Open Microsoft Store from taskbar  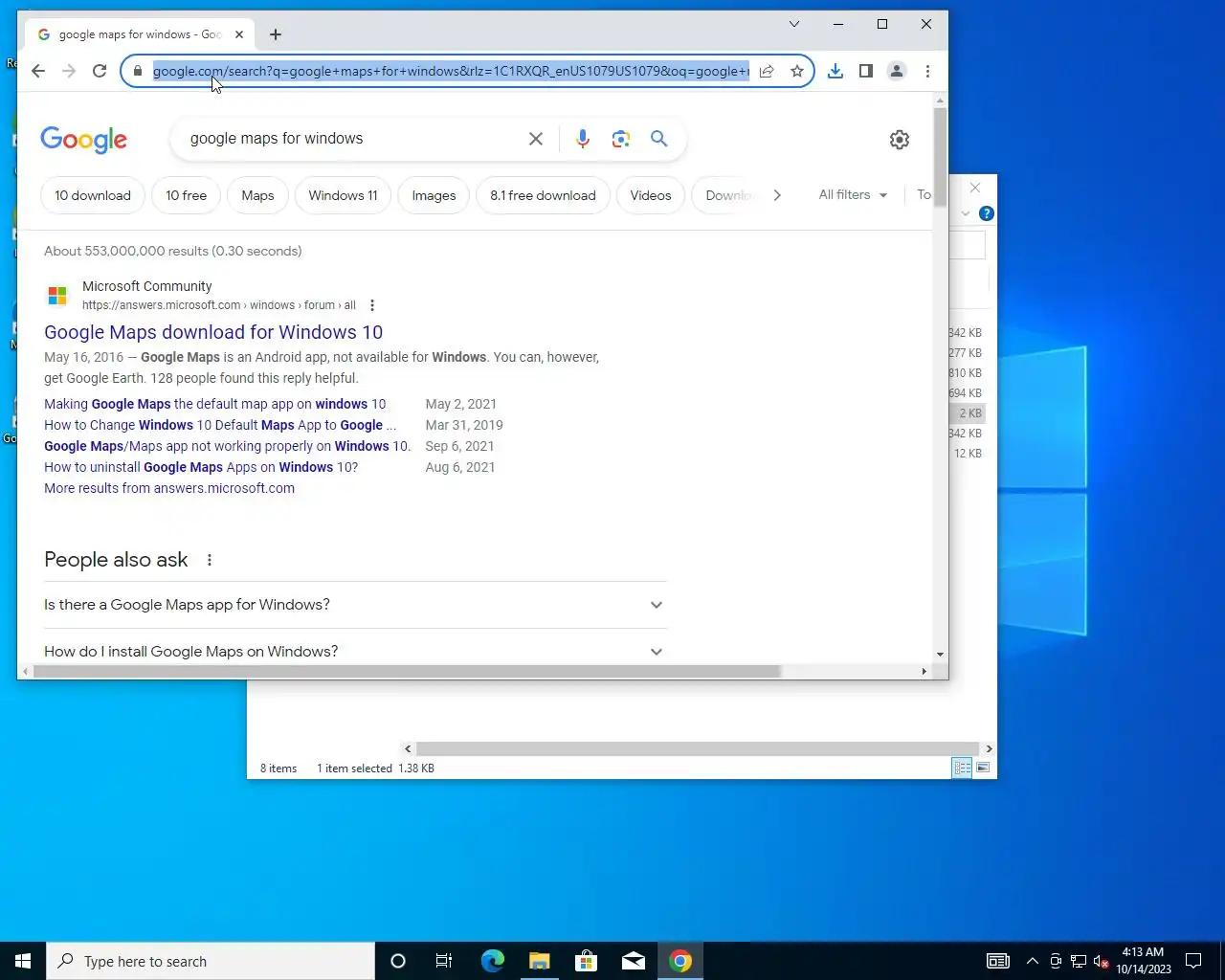[586, 961]
